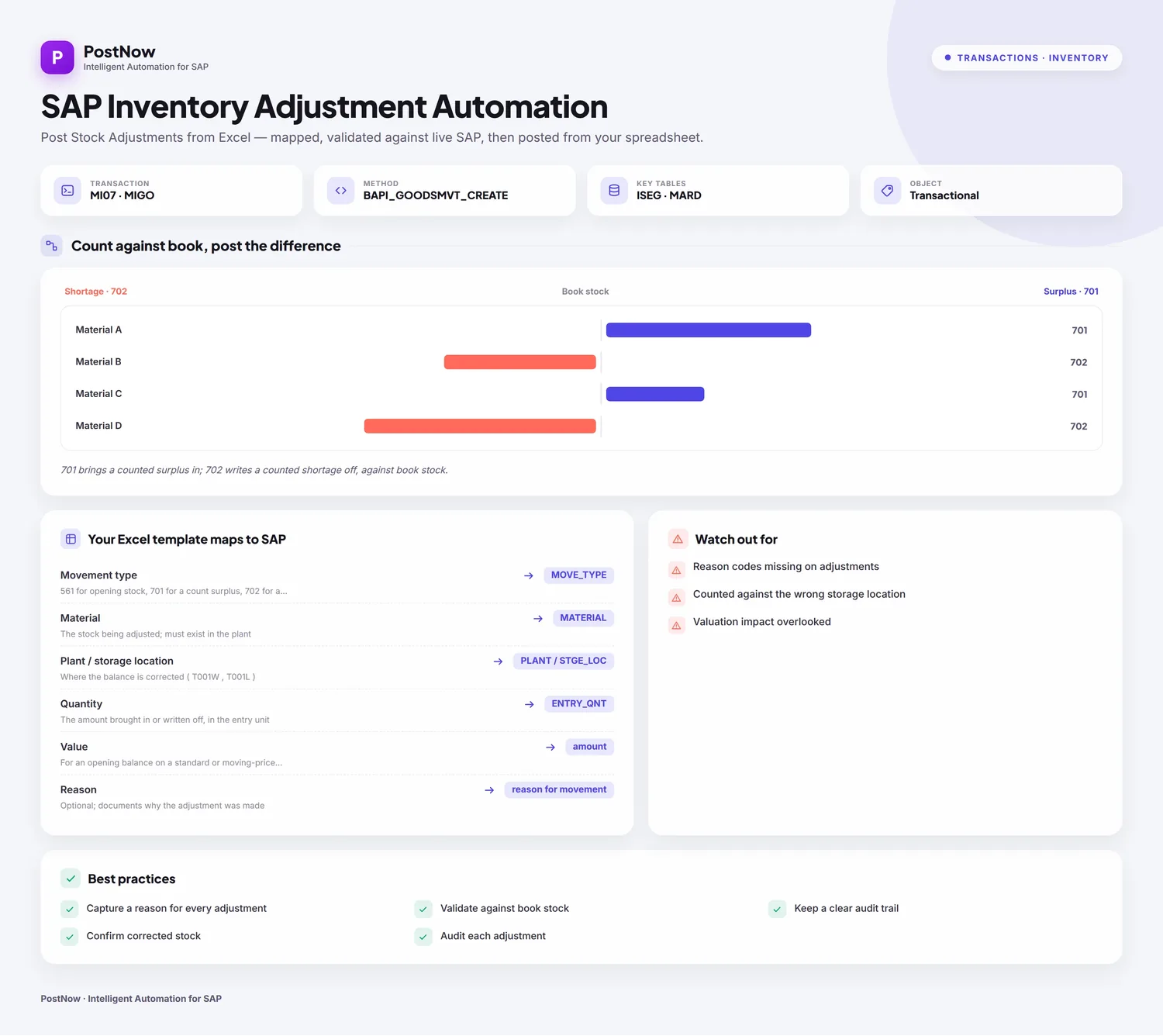Click the Keep a clear audit trail text
The image size is (1163, 1036).
tap(847, 908)
